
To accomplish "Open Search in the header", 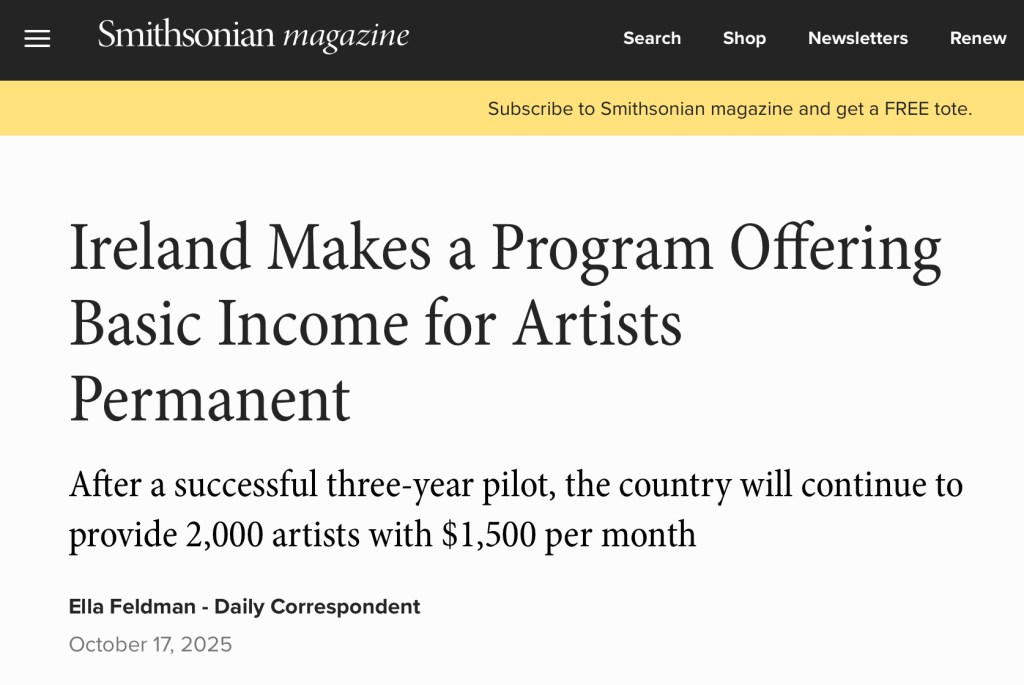I will pyautogui.click(x=652, y=39).
